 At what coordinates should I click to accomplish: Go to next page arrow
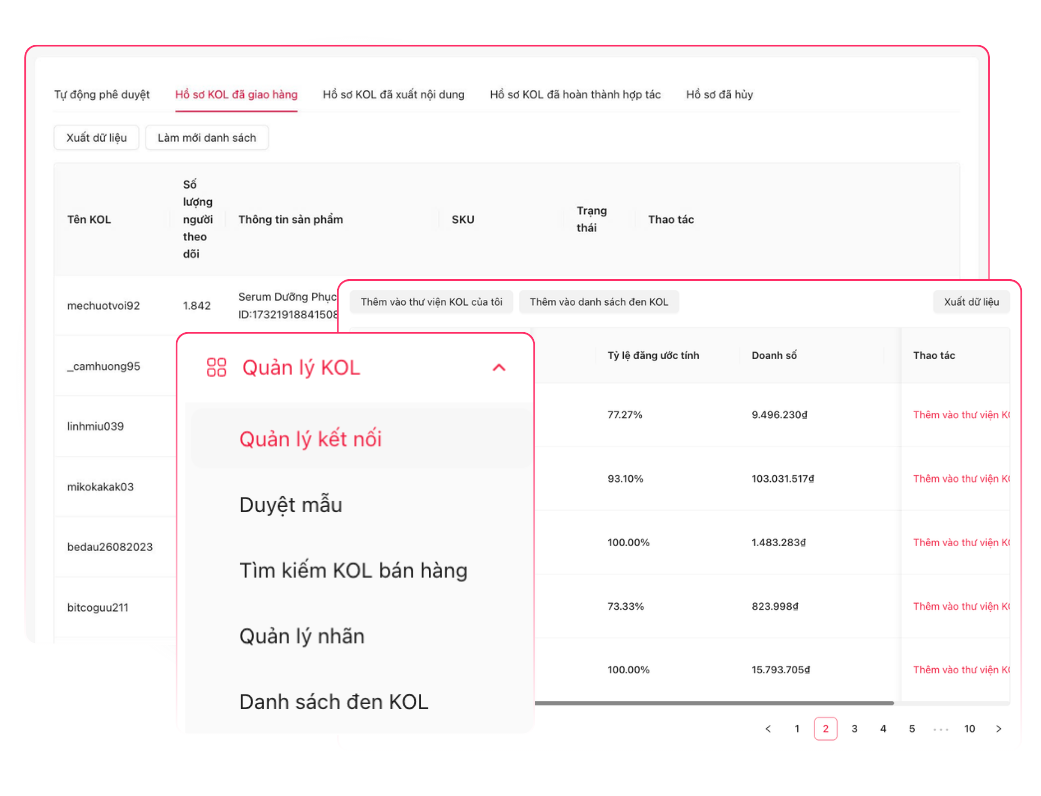(998, 729)
